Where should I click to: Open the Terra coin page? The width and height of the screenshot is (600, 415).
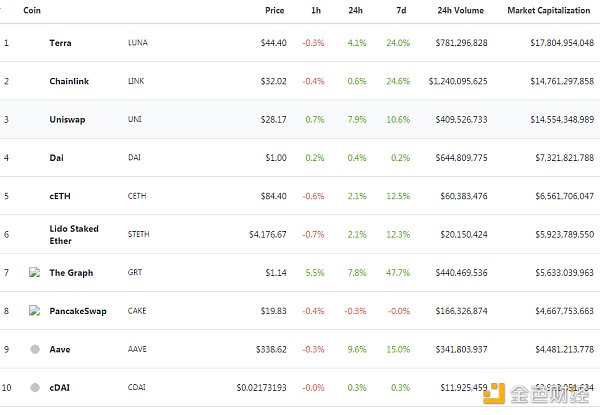[60, 43]
